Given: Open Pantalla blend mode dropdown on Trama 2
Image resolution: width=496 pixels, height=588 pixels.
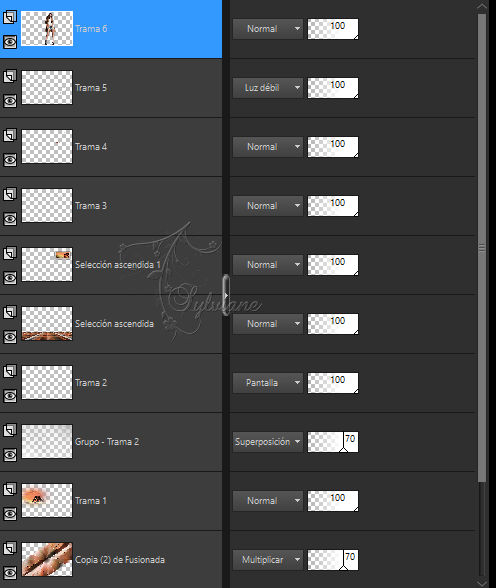Looking at the screenshot, I should (x=268, y=382).
